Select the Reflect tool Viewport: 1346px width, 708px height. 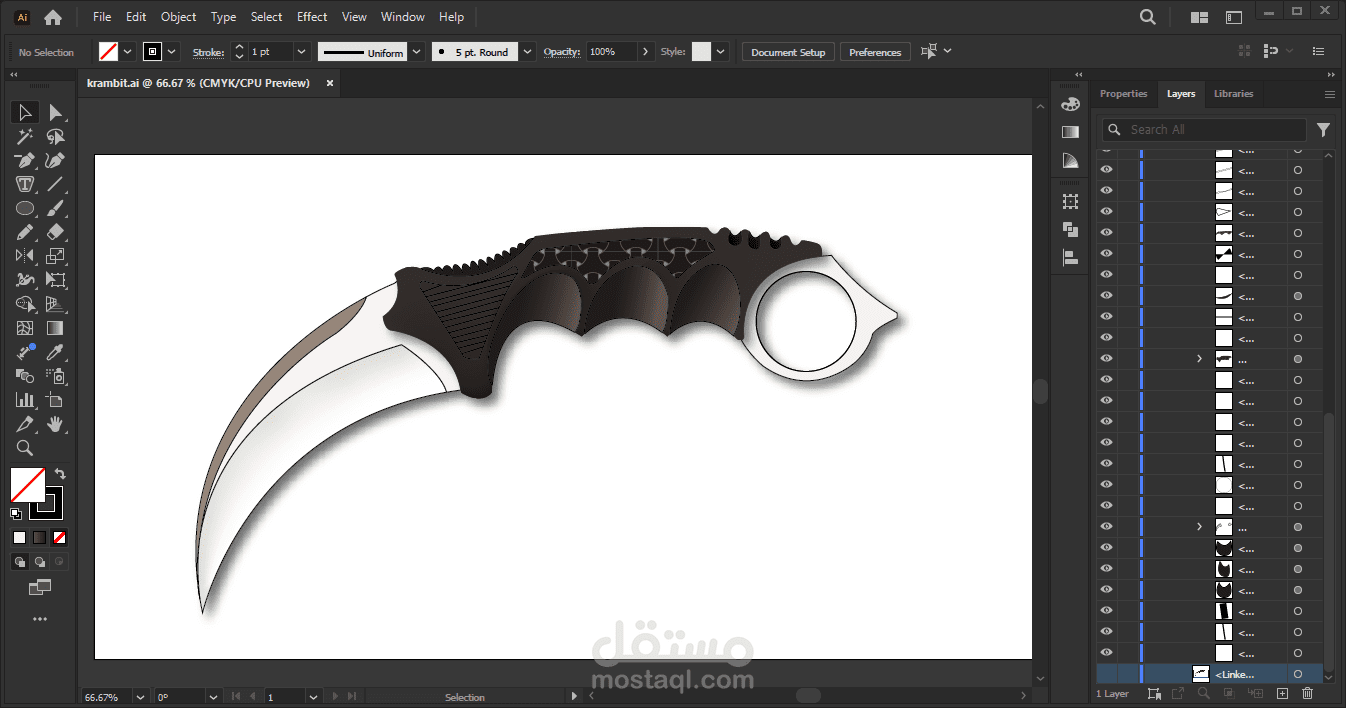[25, 256]
